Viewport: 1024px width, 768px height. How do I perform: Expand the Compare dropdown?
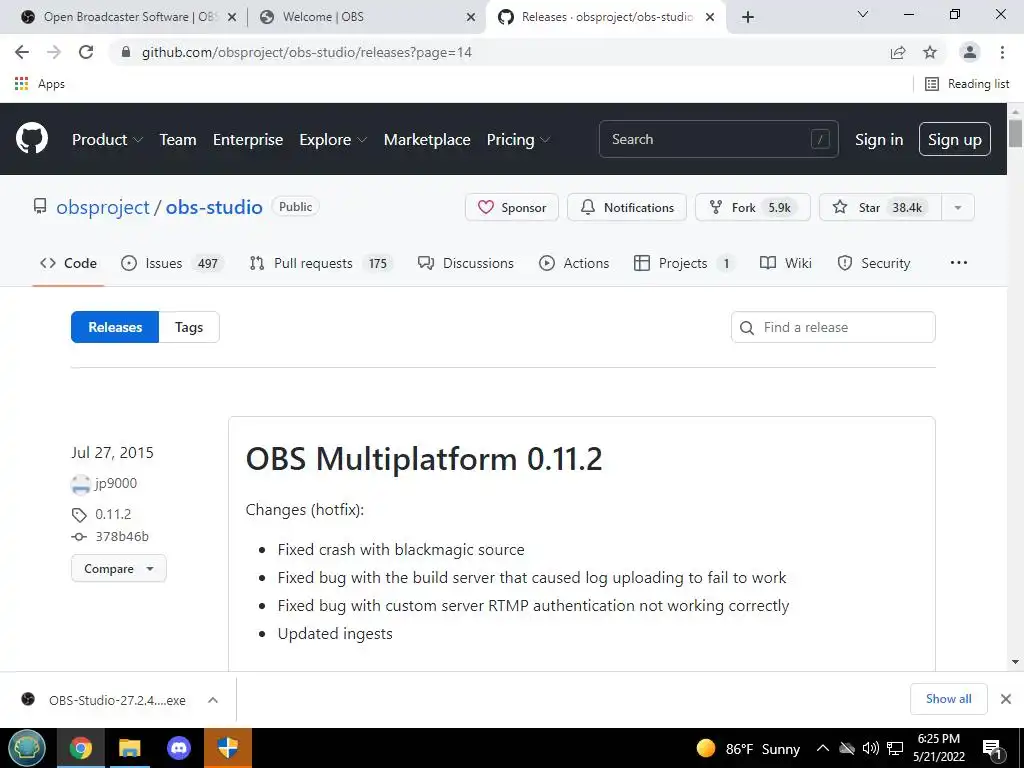(x=118, y=568)
